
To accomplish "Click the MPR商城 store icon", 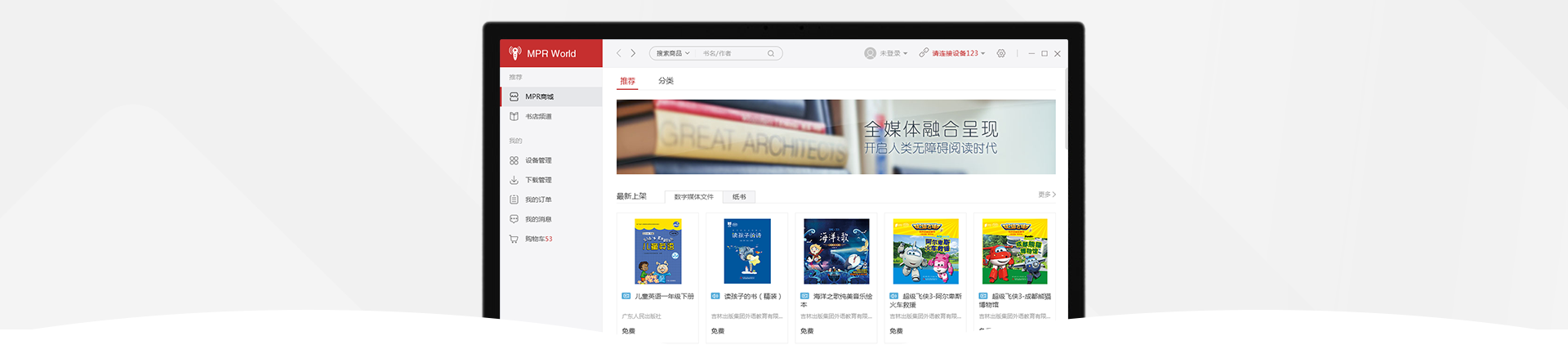I will coord(514,96).
